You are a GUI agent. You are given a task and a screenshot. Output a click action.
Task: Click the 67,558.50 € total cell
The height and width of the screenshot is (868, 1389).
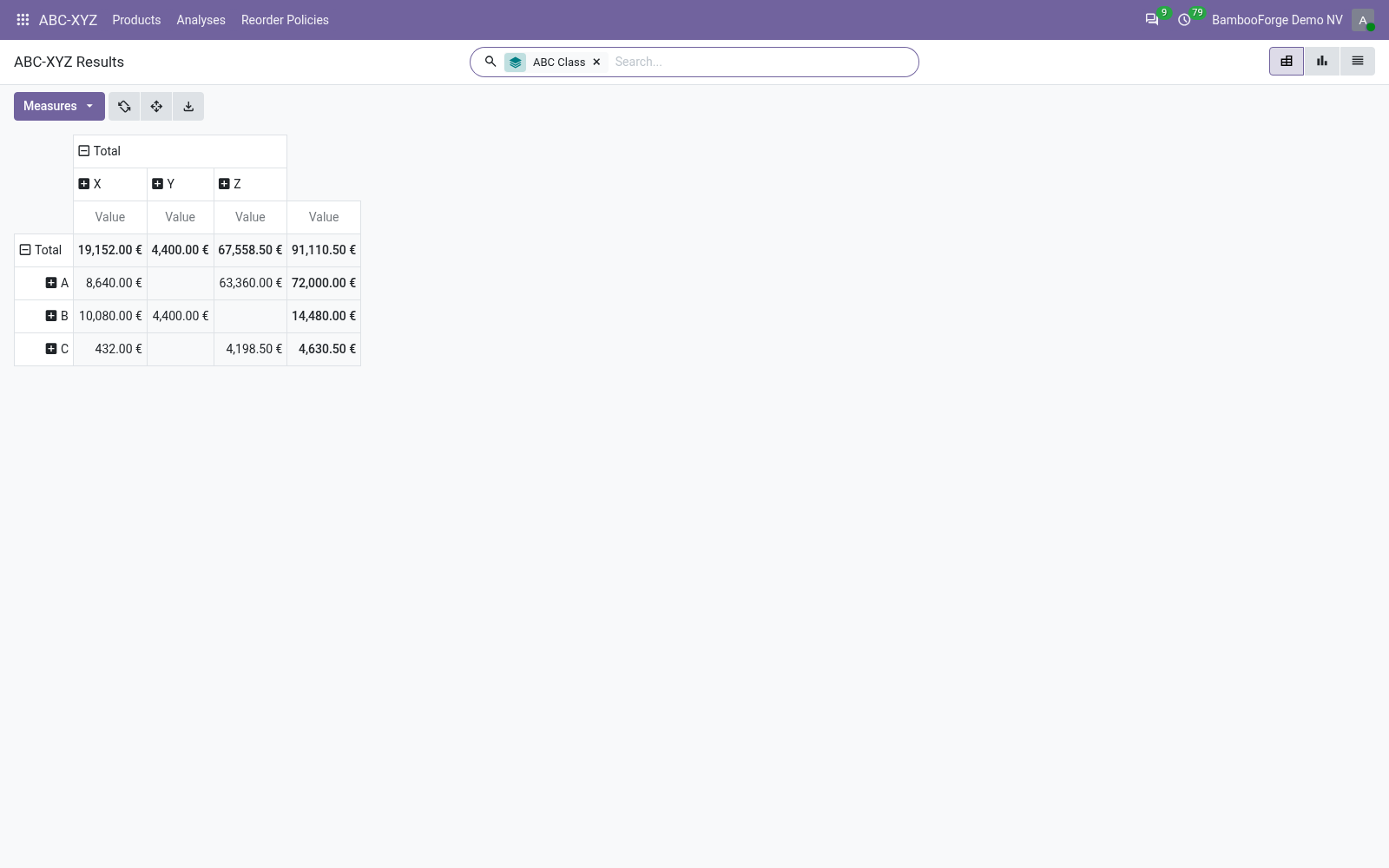tap(250, 250)
